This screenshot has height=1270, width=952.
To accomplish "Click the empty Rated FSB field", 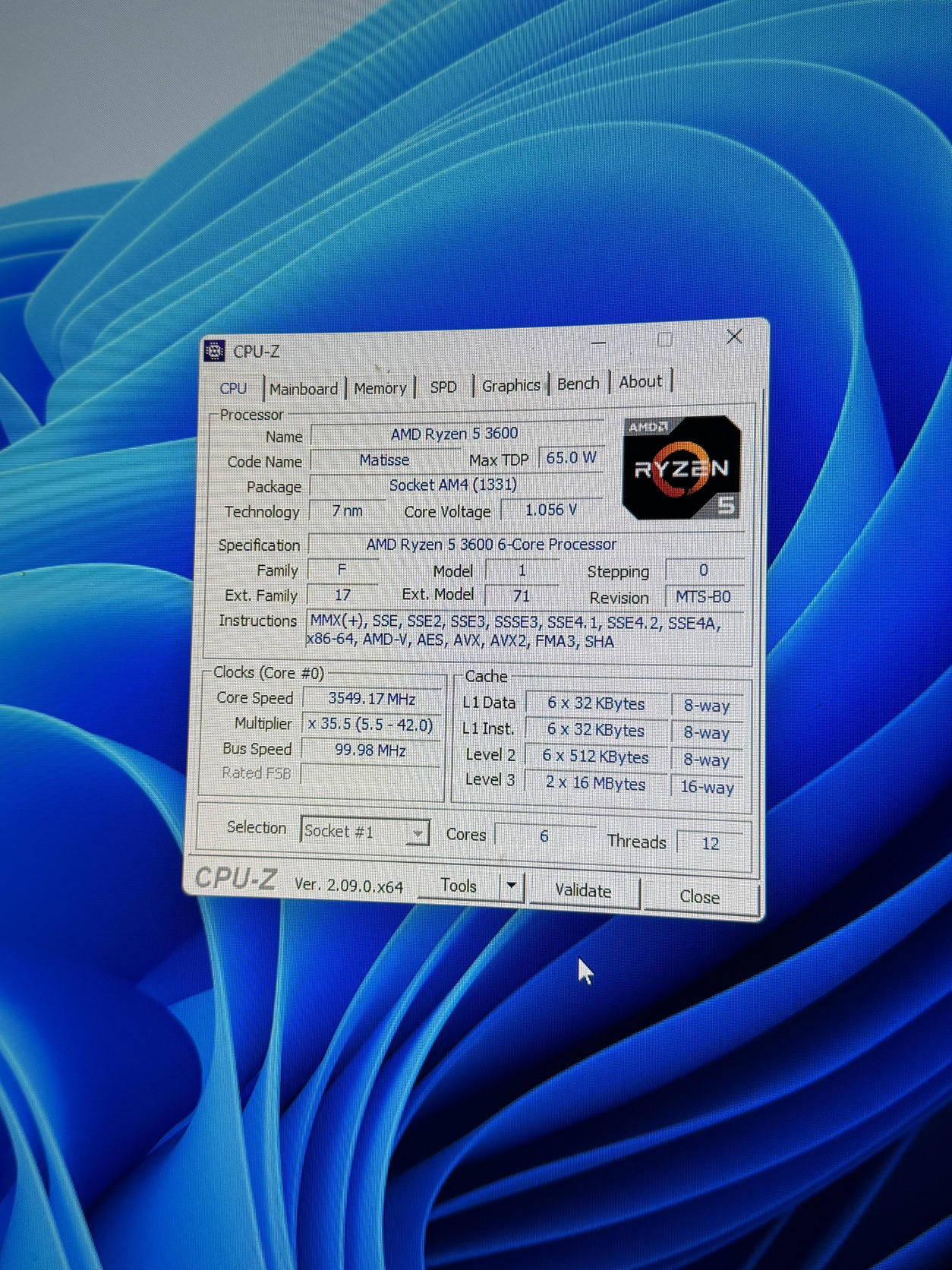I will coord(370,775).
